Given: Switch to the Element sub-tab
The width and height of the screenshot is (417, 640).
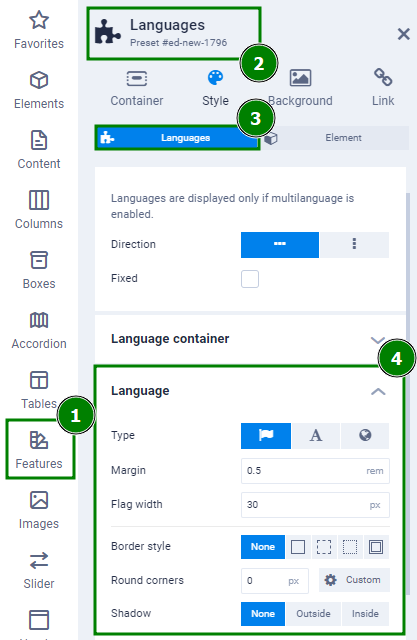Looking at the screenshot, I should coord(335,138).
